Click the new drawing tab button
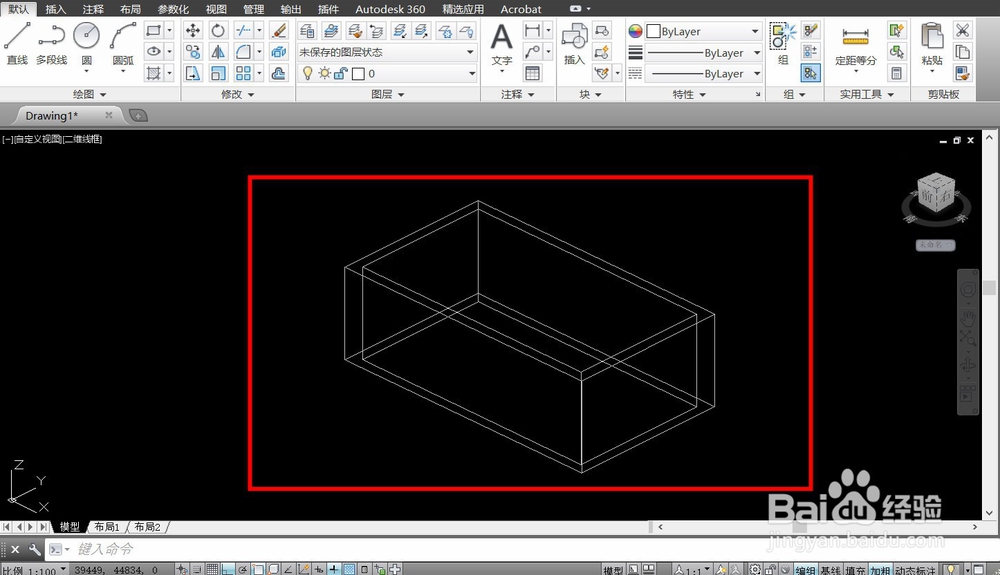This screenshot has height=575, width=1000. 138,115
